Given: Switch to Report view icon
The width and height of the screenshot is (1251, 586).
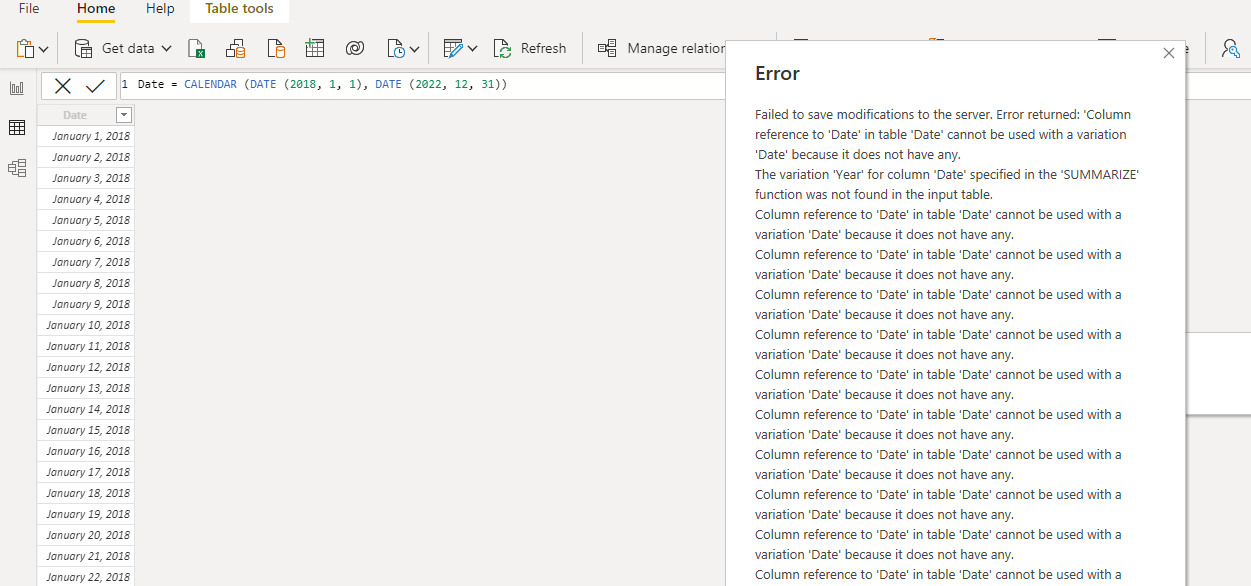Looking at the screenshot, I should [x=17, y=88].
